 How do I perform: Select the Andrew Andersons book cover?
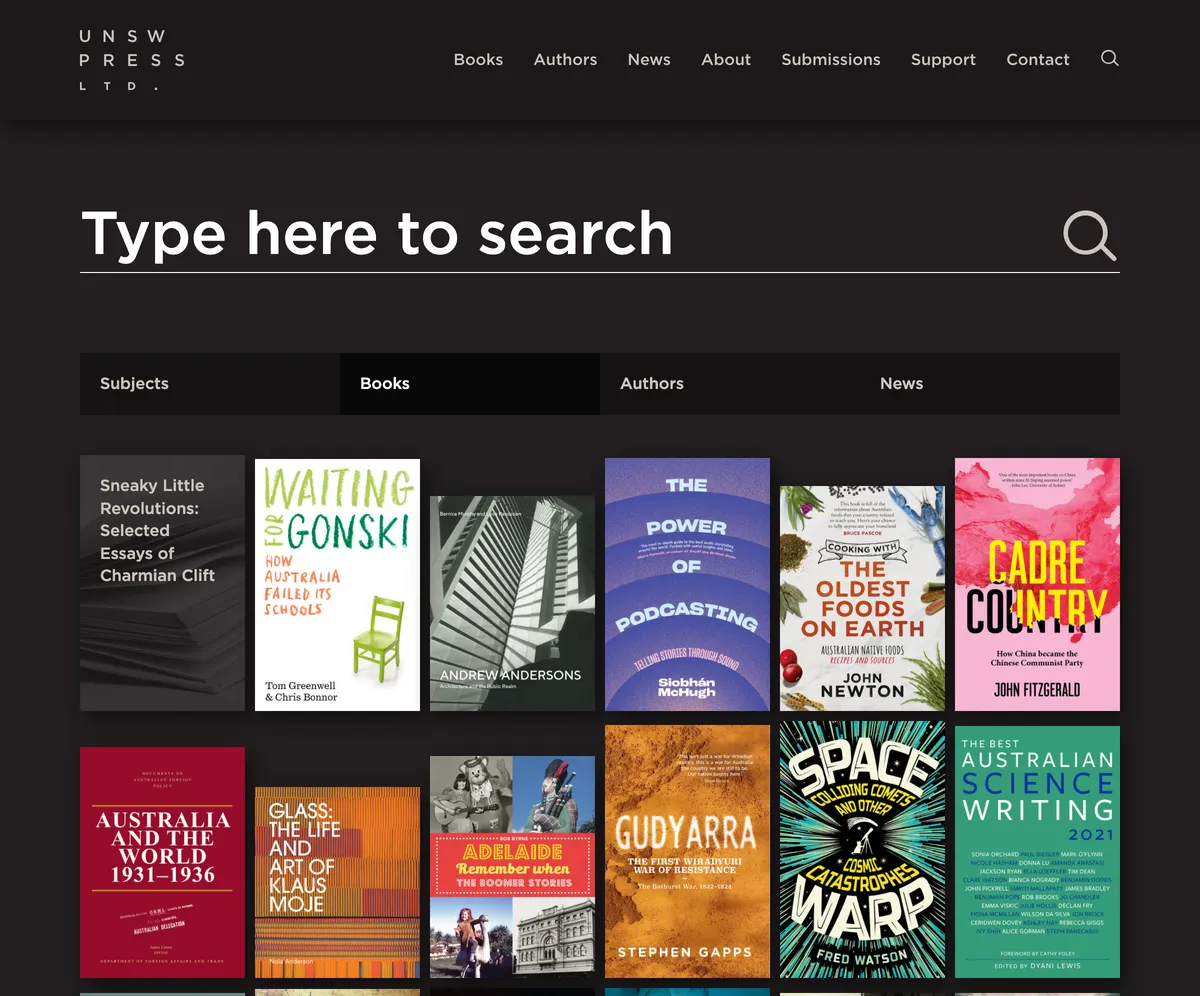512,604
